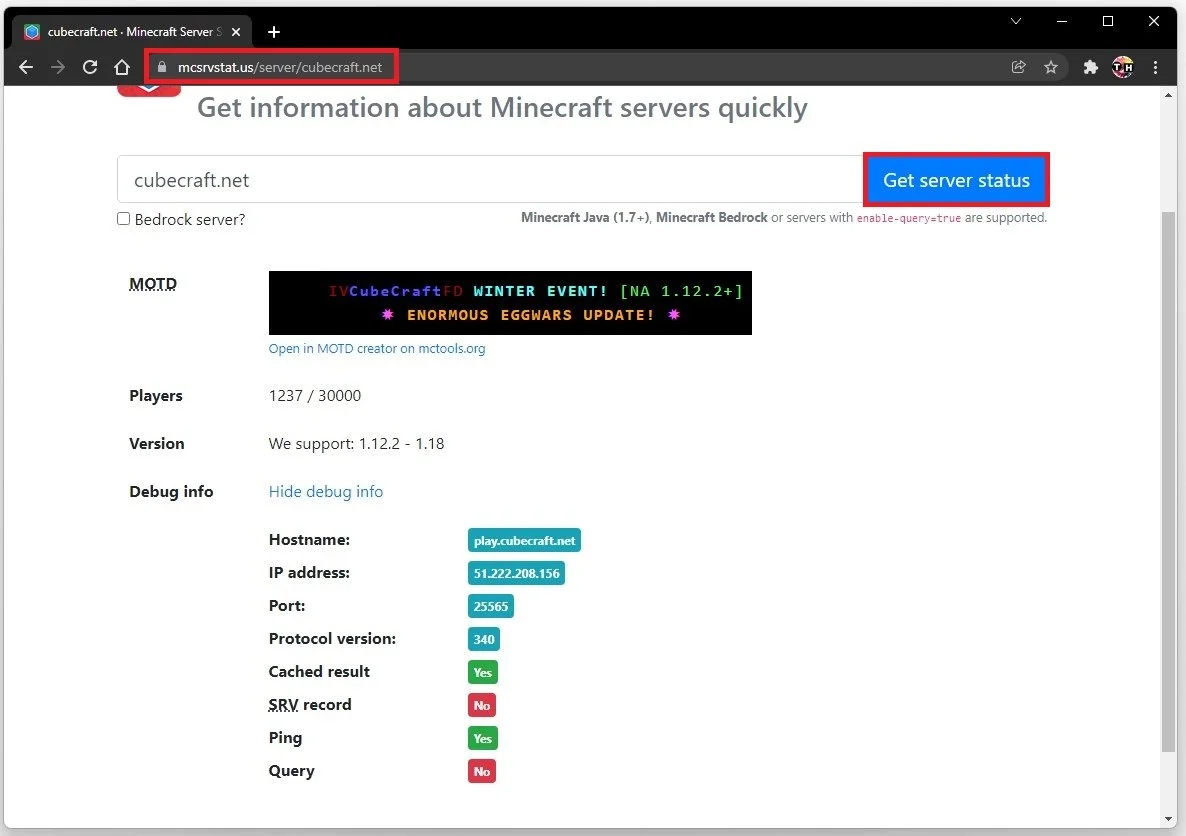
Task: Click the port 25565 badge
Action: coord(491,606)
